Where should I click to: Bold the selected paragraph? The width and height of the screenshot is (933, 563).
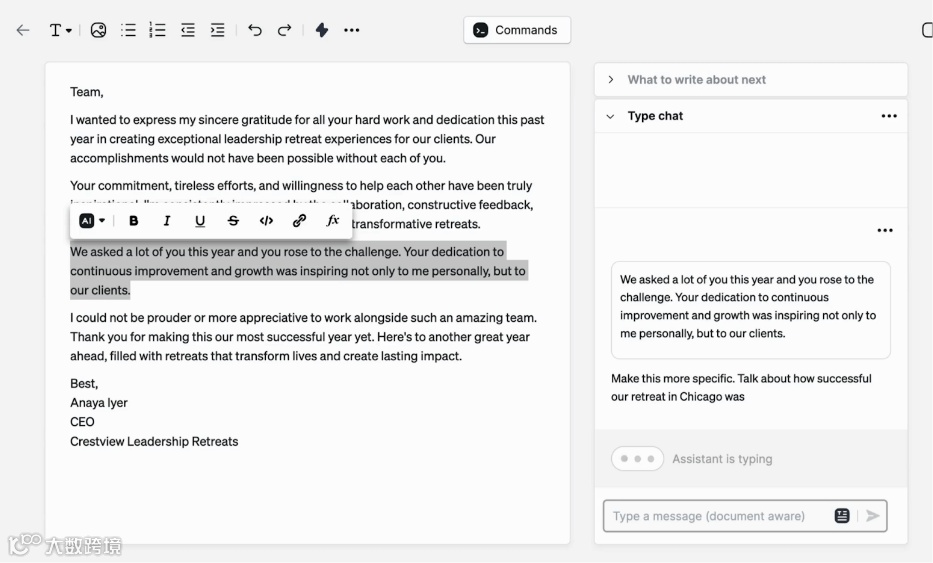(133, 221)
